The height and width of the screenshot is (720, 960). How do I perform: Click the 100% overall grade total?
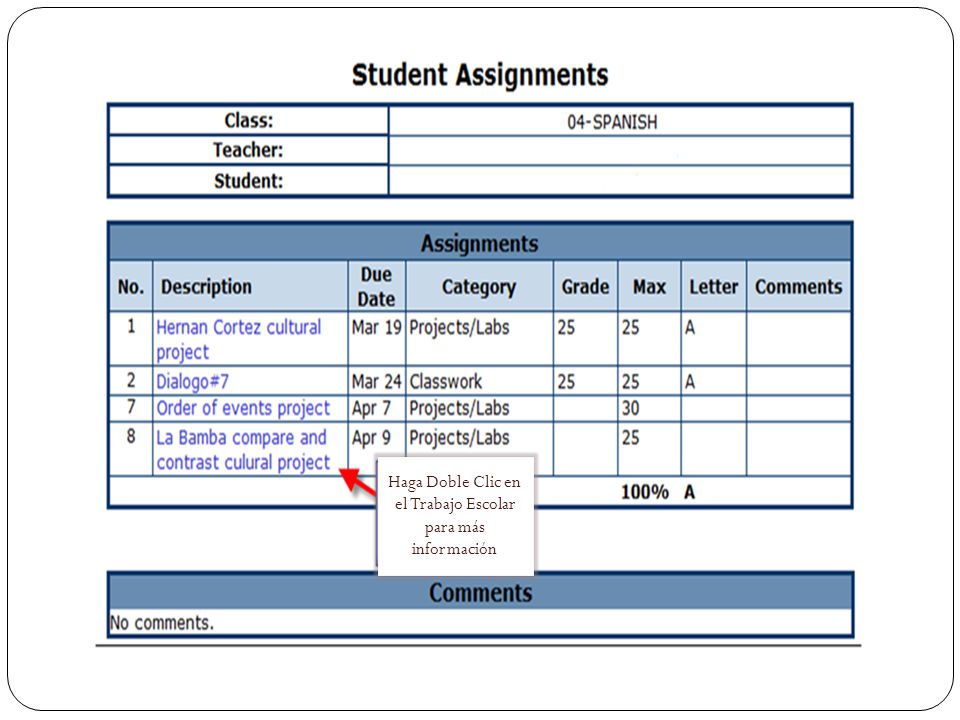(x=645, y=492)
